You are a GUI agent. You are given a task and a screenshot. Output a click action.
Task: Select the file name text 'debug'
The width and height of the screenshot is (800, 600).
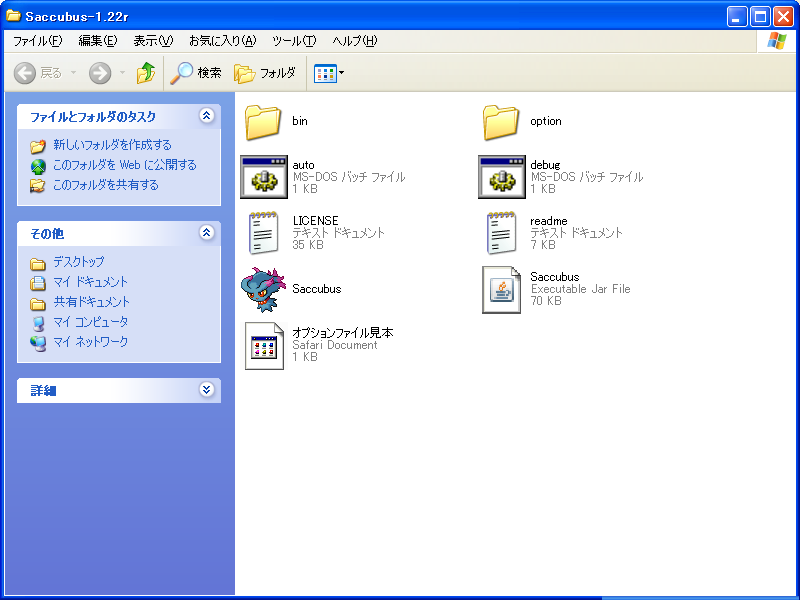tap(545, 165)
